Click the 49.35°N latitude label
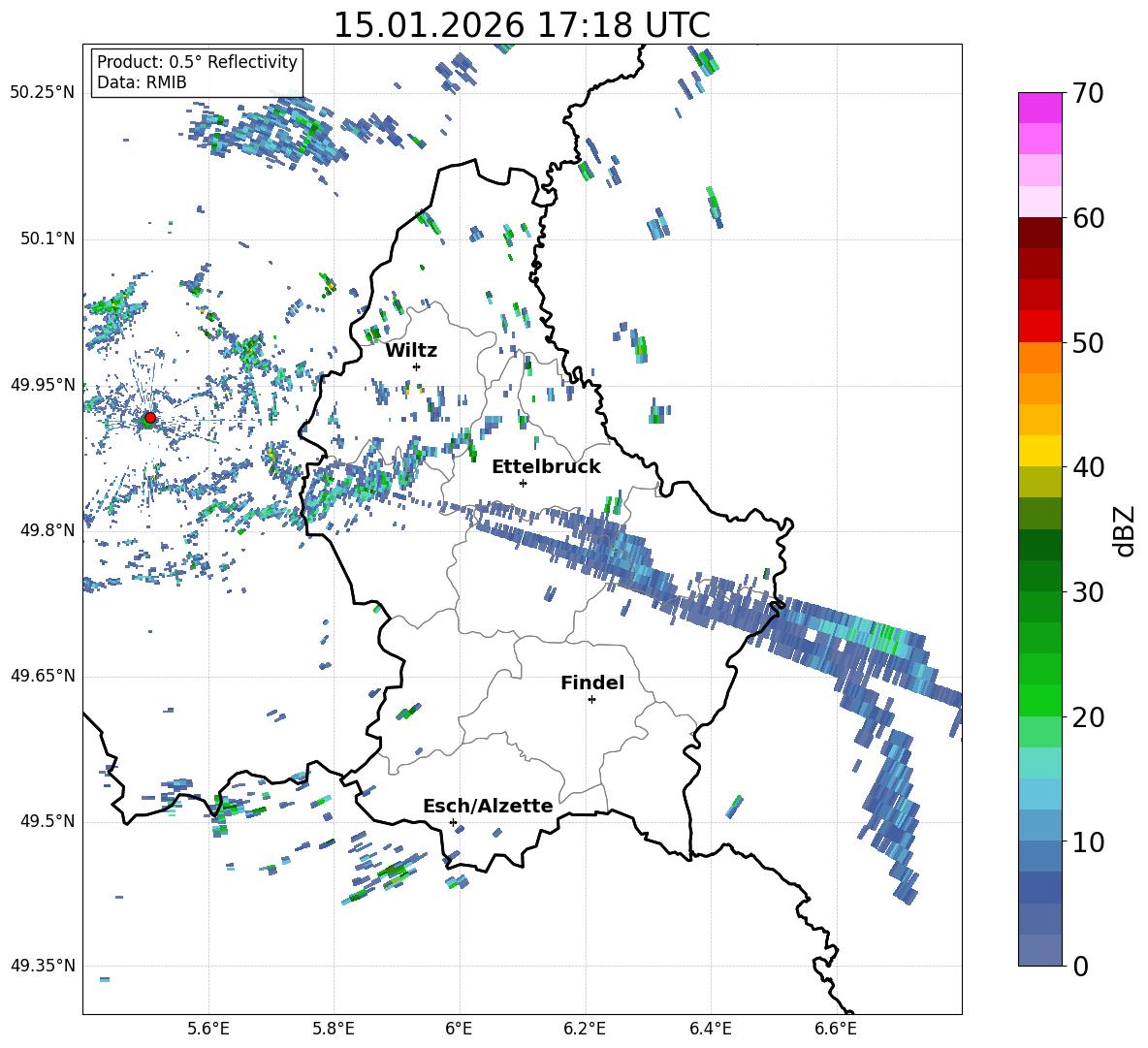 tap(43, 966)
